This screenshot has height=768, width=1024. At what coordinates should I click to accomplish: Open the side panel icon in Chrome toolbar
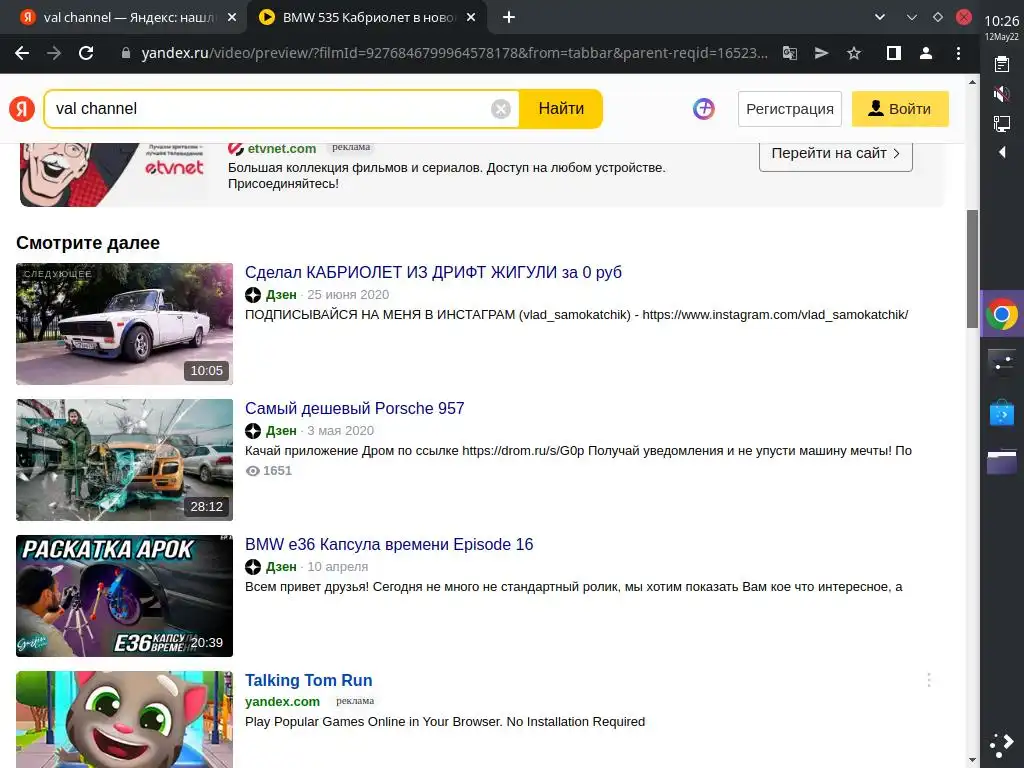tap(893, 54)
